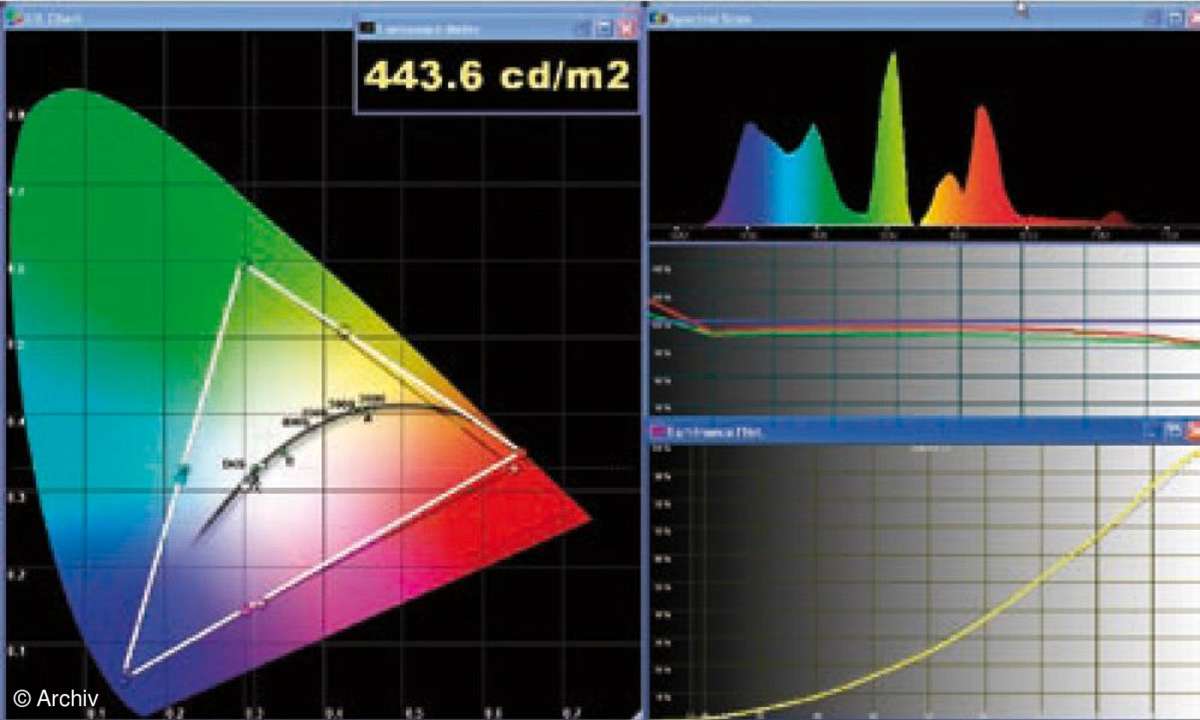Select the blue primary gamut triangle vertex
This screenshot has height=720, width=1200.
[126, 670]
